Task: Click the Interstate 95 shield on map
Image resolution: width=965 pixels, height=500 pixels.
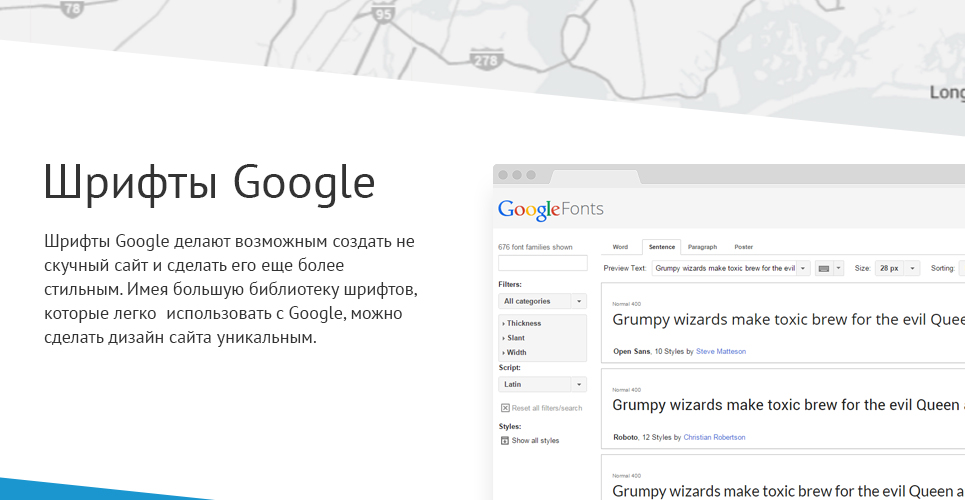Action: 383,14
